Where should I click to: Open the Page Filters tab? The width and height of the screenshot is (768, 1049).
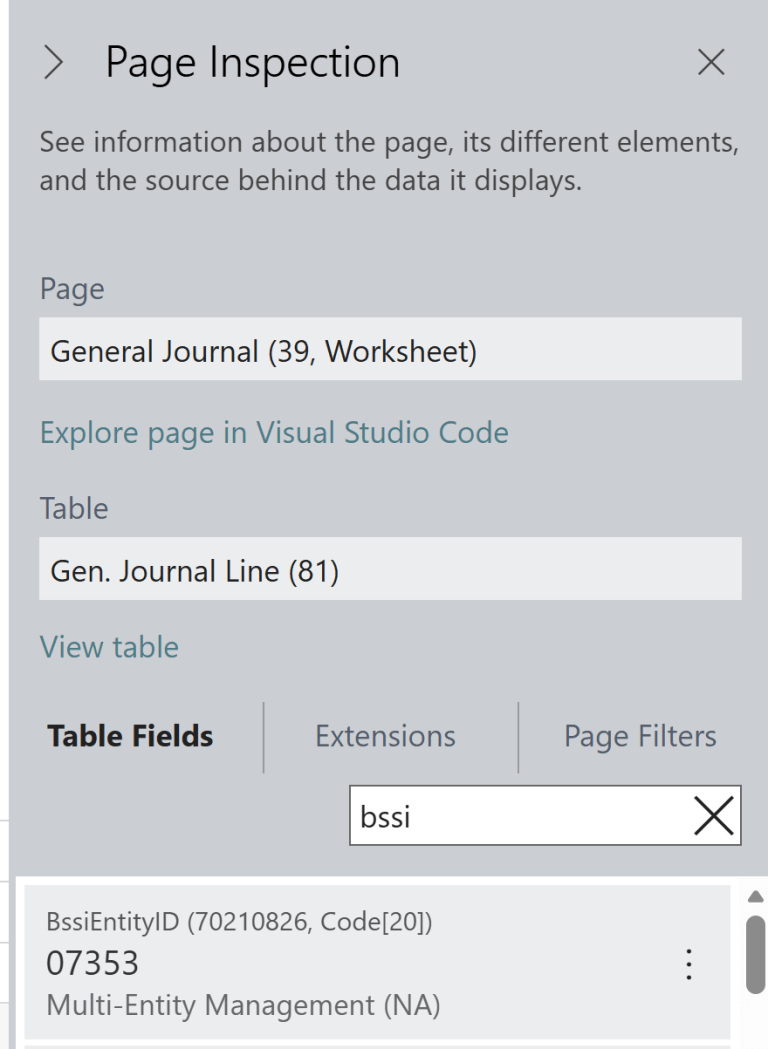coord(640,736)
